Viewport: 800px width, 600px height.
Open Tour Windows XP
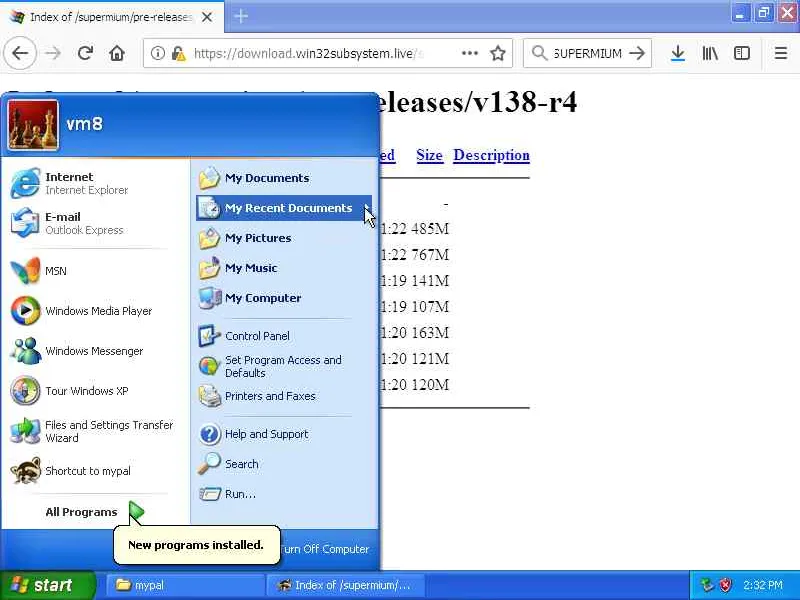[94, 391]
